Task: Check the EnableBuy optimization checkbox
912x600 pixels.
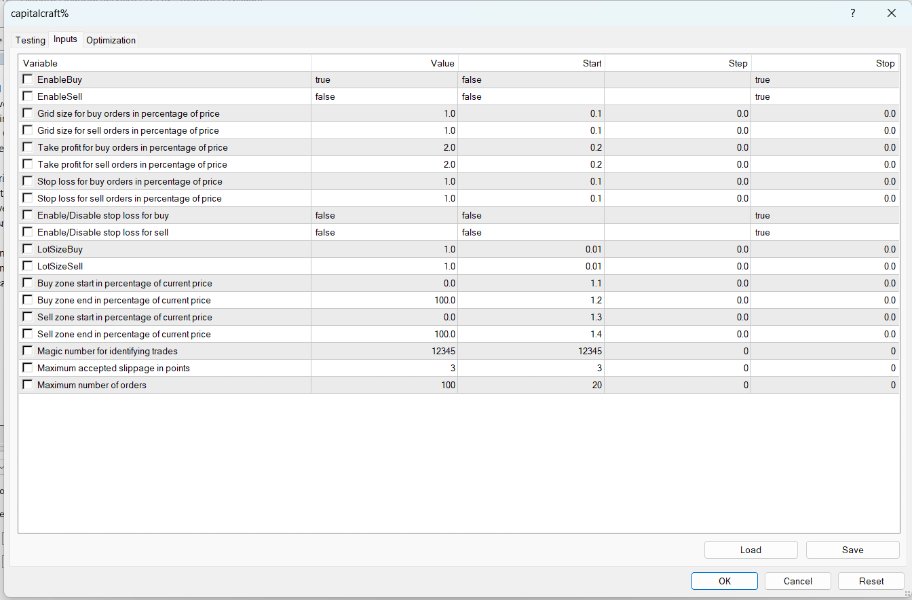Action: (27, 79)
